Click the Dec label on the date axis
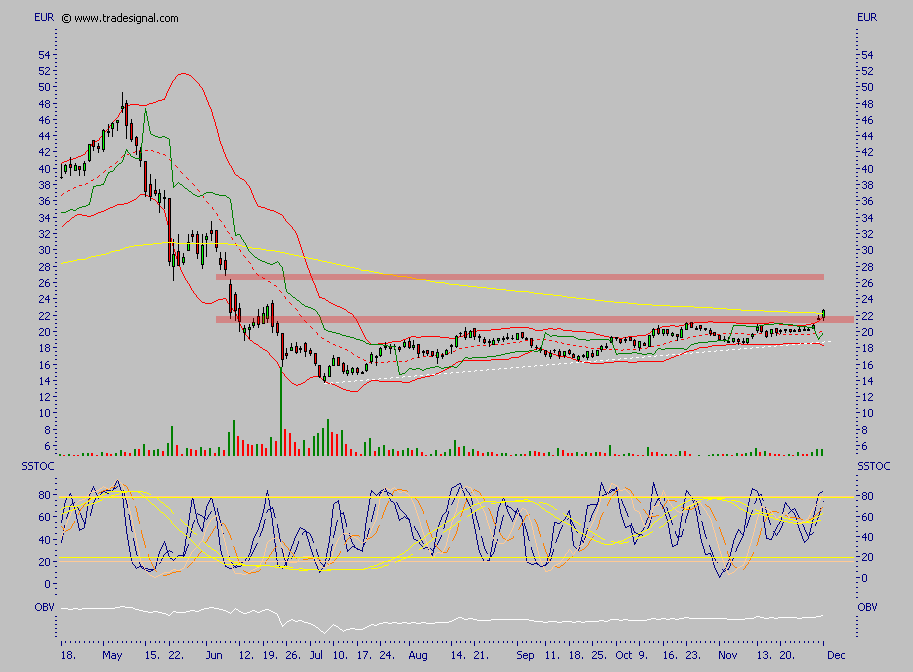The height and width of the screenshot is (672, 913). (x=836, y=655)
